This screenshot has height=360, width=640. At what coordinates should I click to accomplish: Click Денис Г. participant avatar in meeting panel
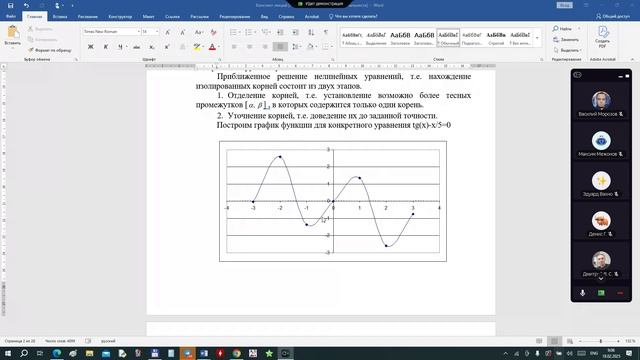point(601,220)
